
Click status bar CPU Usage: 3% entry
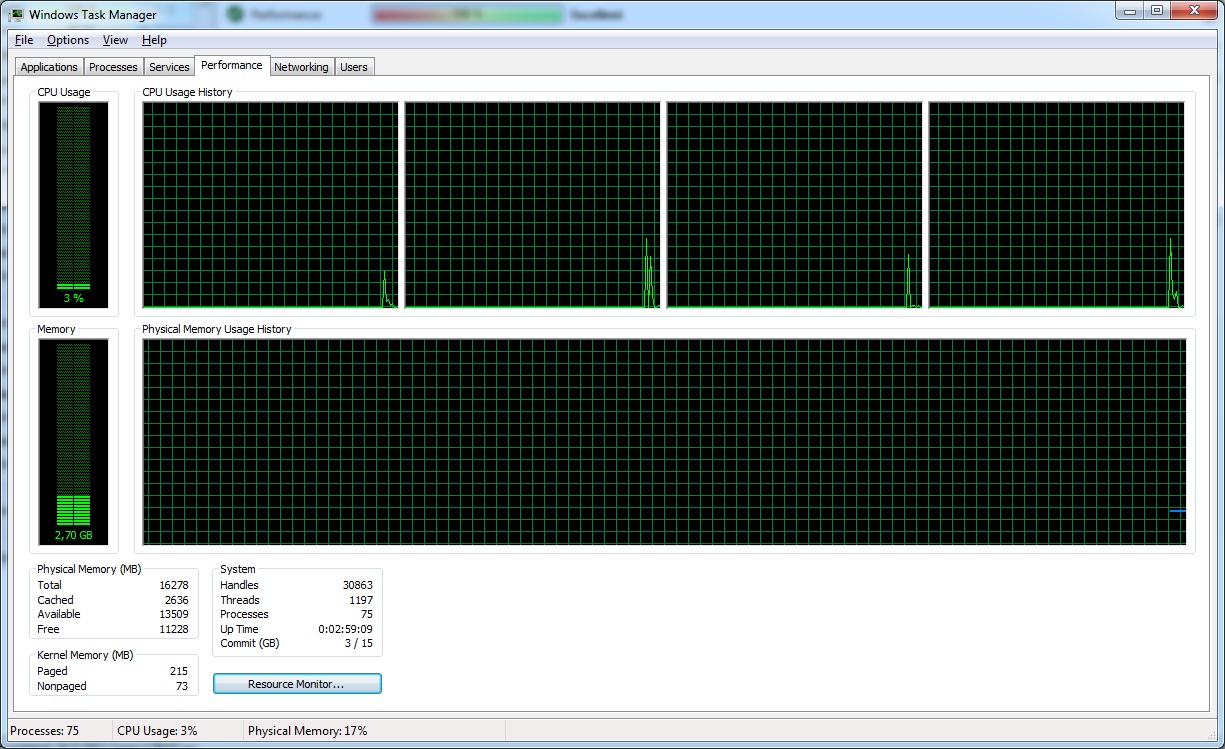(157, 731)
